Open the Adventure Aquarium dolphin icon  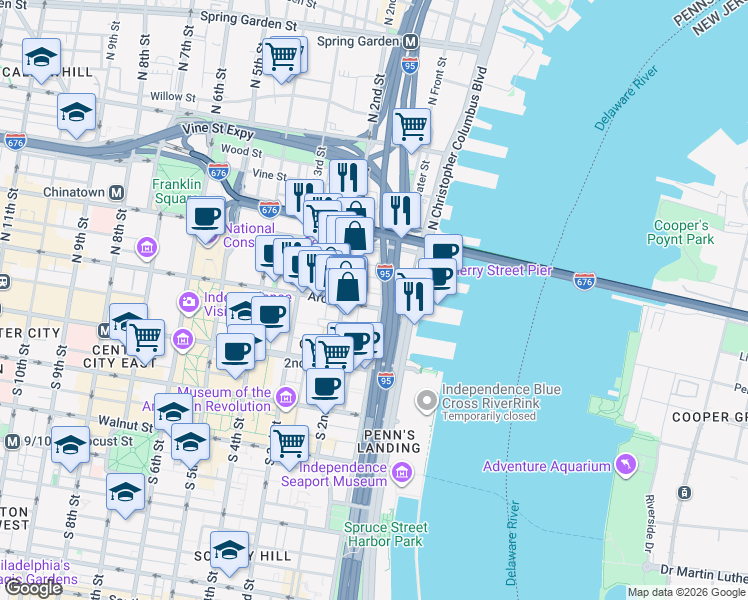pyautogui.click(x=625, y=466)
